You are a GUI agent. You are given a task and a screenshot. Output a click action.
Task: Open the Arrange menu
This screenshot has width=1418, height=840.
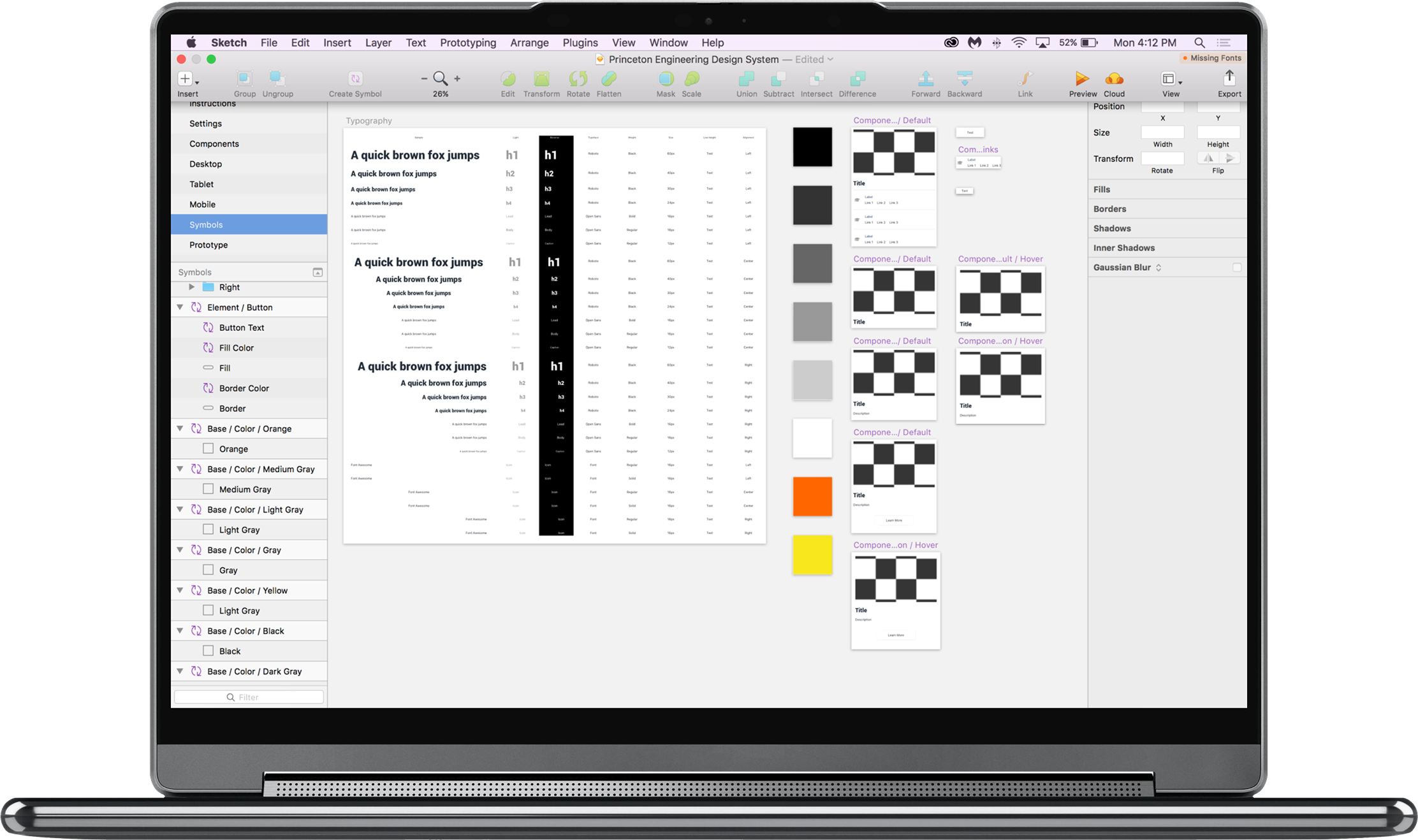coord(529,43)
